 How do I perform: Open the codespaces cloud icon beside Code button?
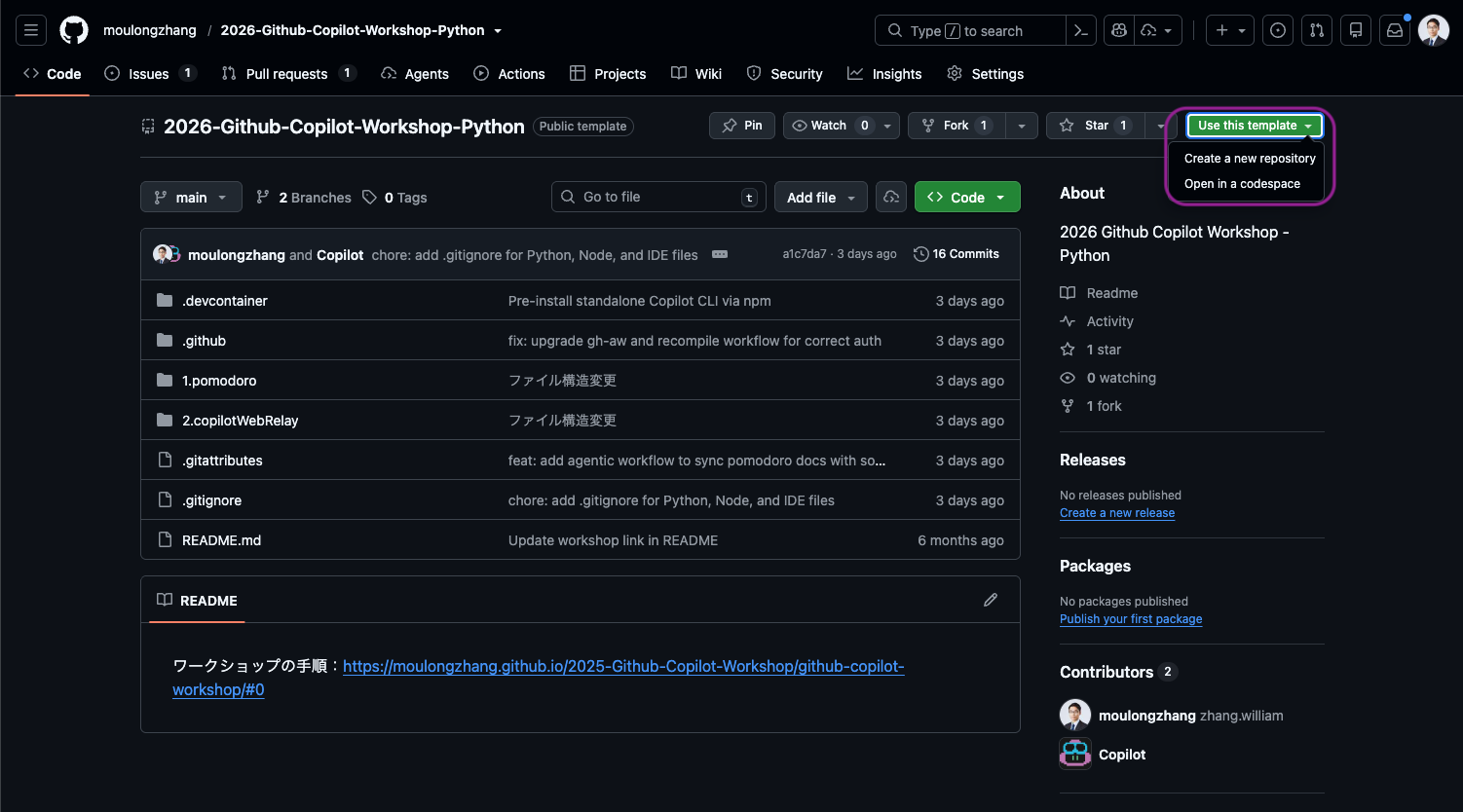891,197
